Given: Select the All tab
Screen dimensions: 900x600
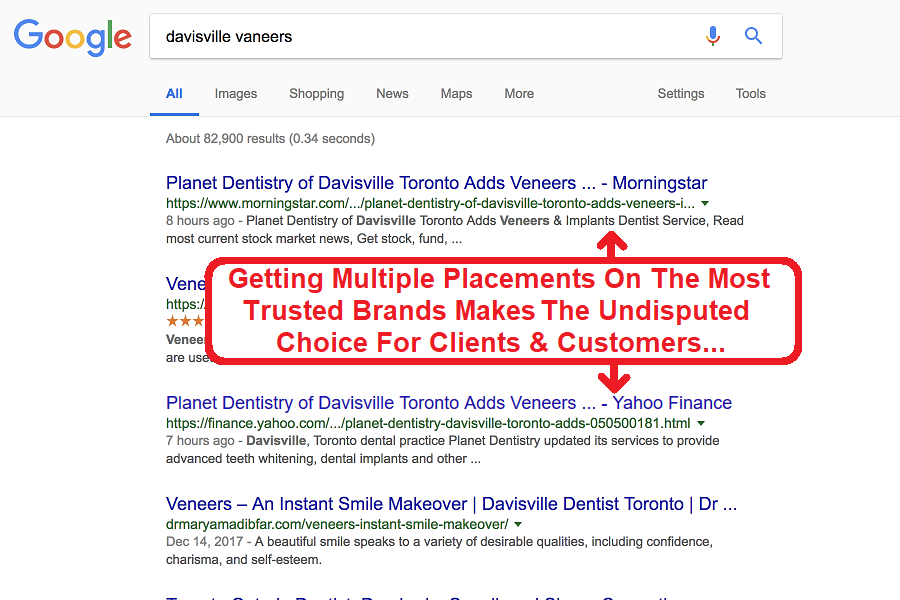Looking at the screenshot, I should coord(174,94).
